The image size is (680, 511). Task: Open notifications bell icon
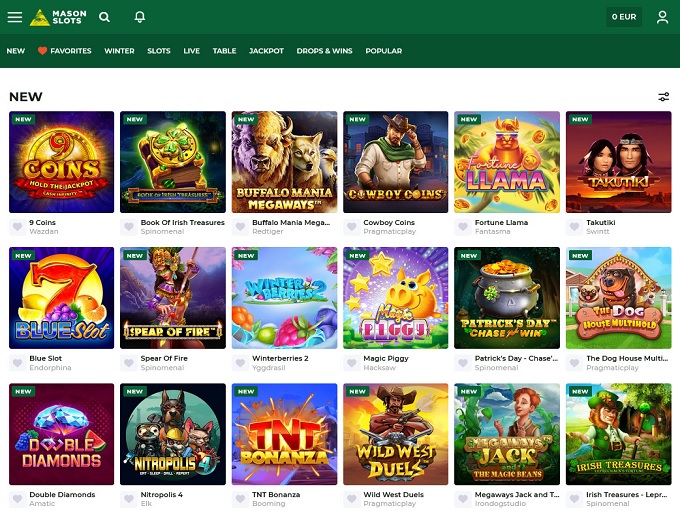coord(139,17)
